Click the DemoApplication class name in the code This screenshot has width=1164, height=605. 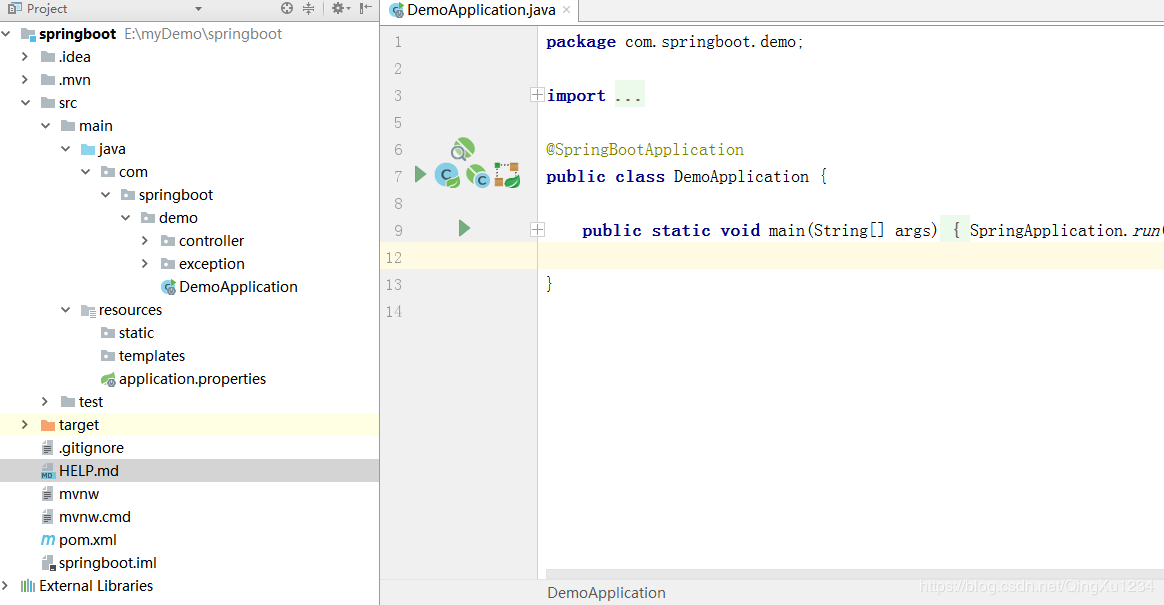pyautogui.click(x=742, y=177)
